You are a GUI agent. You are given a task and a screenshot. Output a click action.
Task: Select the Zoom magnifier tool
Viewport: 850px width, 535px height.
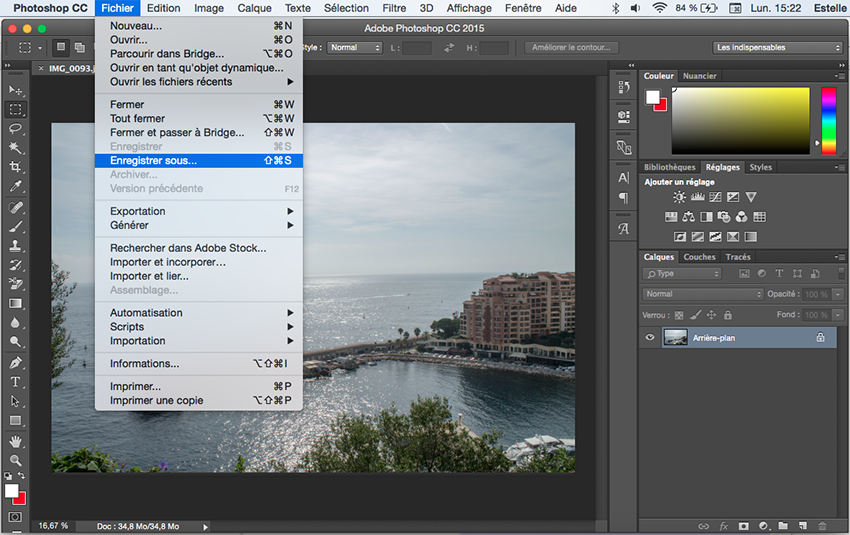click(15, 460)
